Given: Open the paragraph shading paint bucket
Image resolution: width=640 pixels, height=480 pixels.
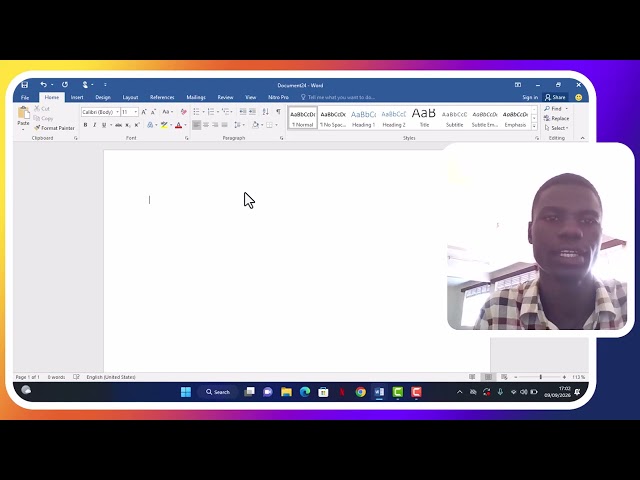Looking at the screenshot, I should 256,125.
